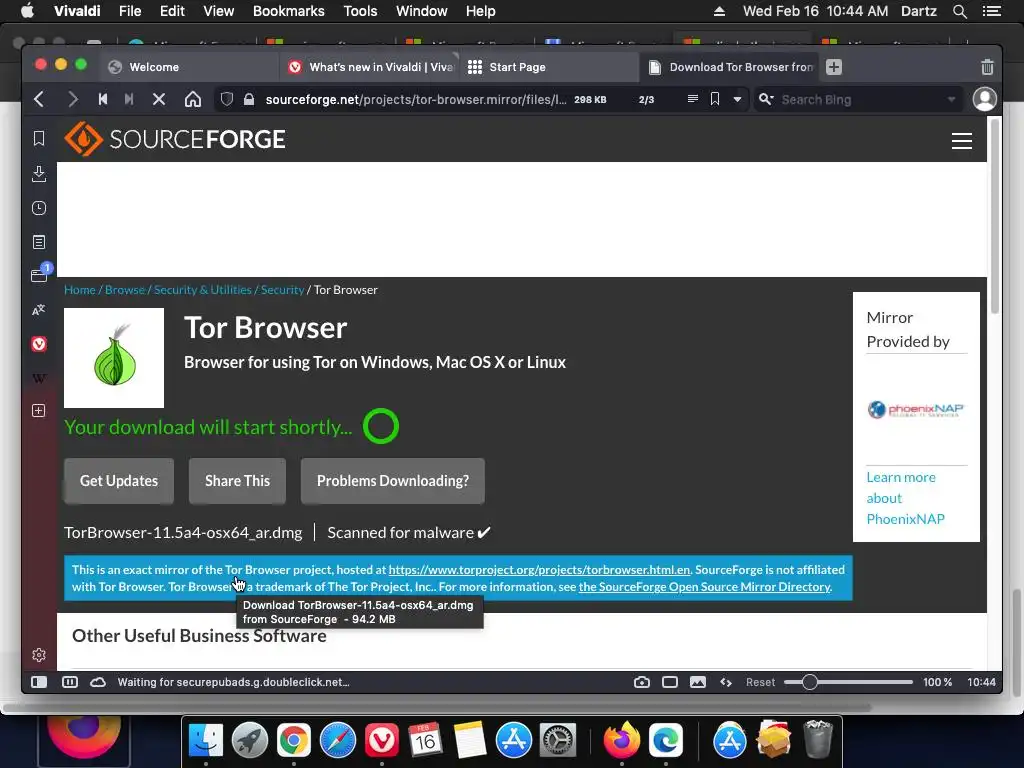Click the Get Updates button

tap(119, 481)
